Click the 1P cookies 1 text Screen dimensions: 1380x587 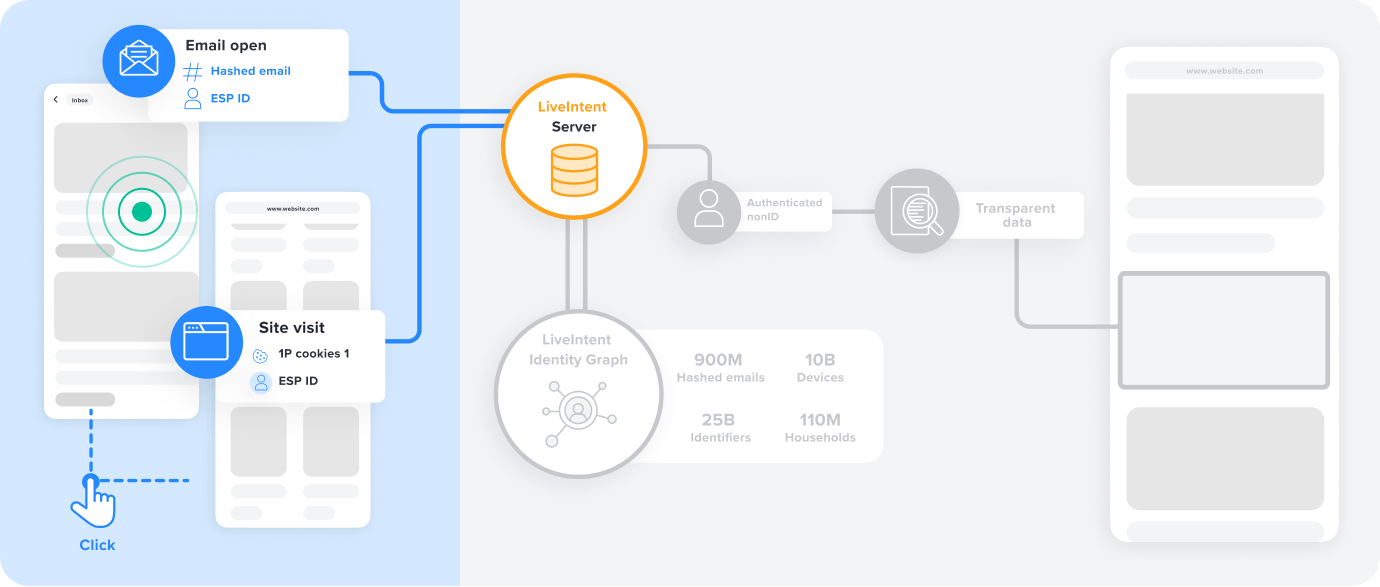point(314,354)
